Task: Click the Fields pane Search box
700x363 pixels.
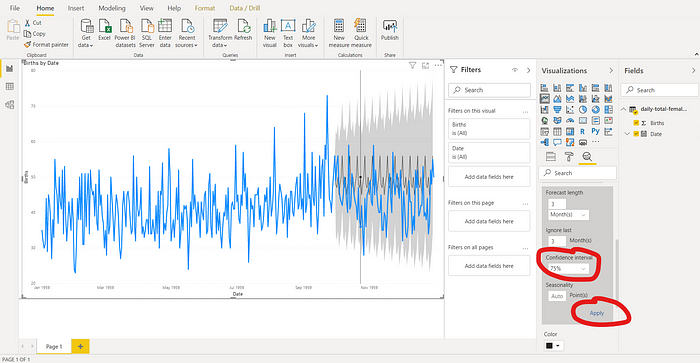Action: [x=659, y=90]
